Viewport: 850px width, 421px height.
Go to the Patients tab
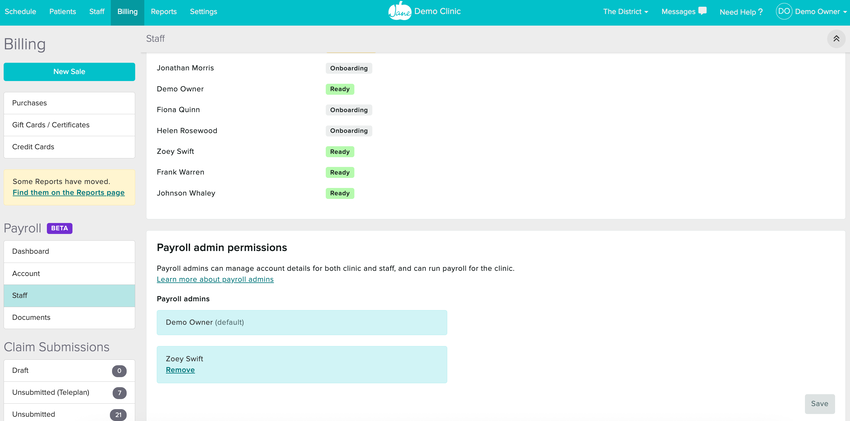(x=62, y=12)
